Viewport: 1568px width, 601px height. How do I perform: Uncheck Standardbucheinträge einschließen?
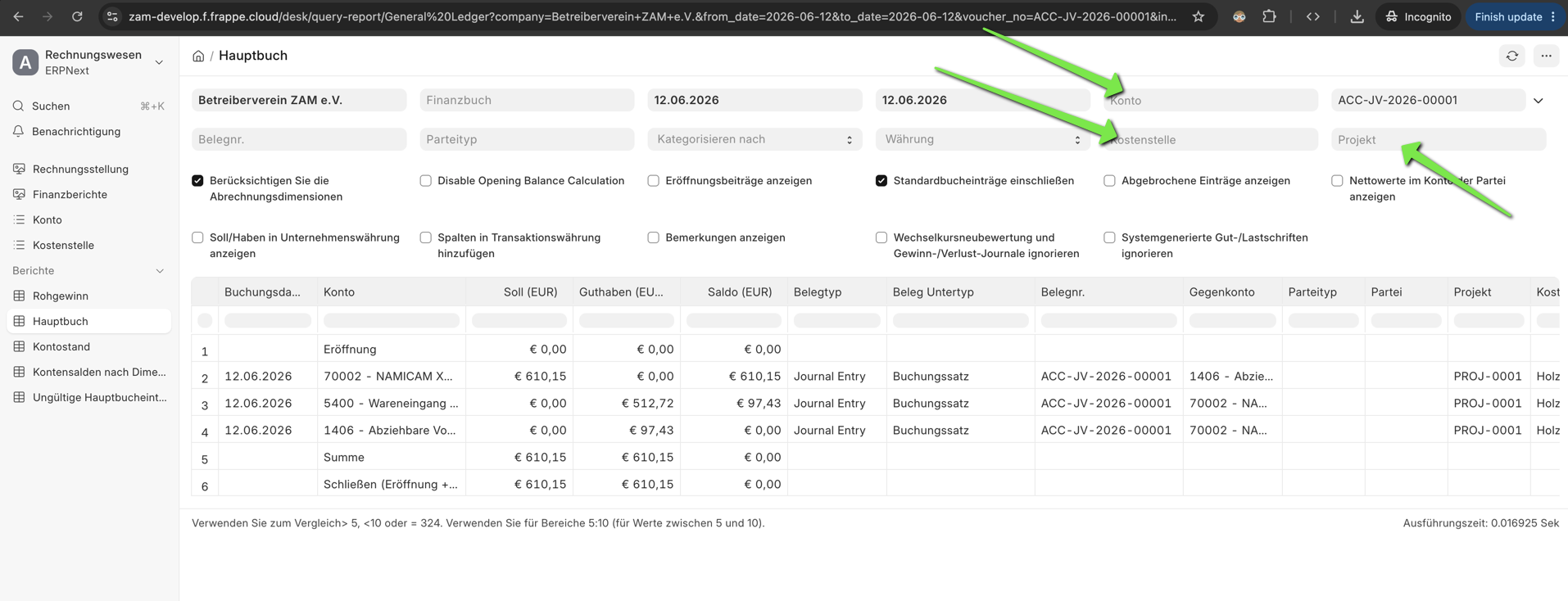coord(881,180)
